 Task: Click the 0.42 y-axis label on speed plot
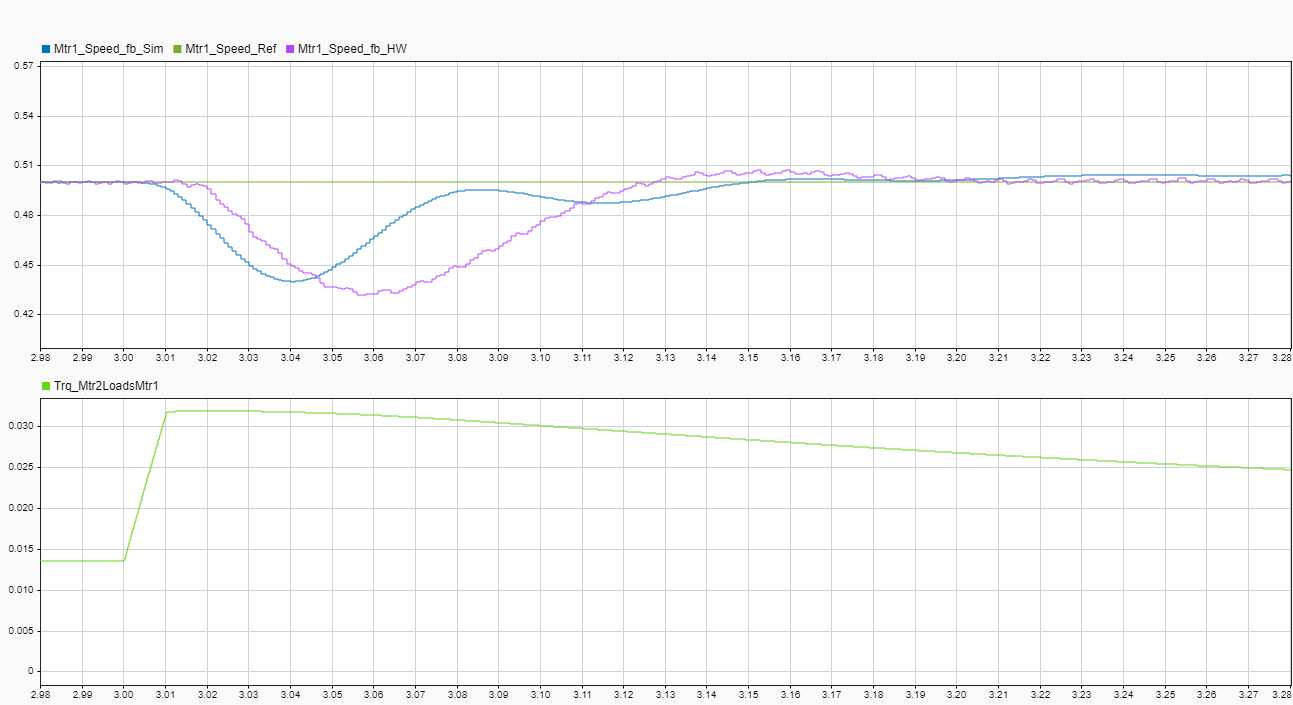(x=23, y=314)
